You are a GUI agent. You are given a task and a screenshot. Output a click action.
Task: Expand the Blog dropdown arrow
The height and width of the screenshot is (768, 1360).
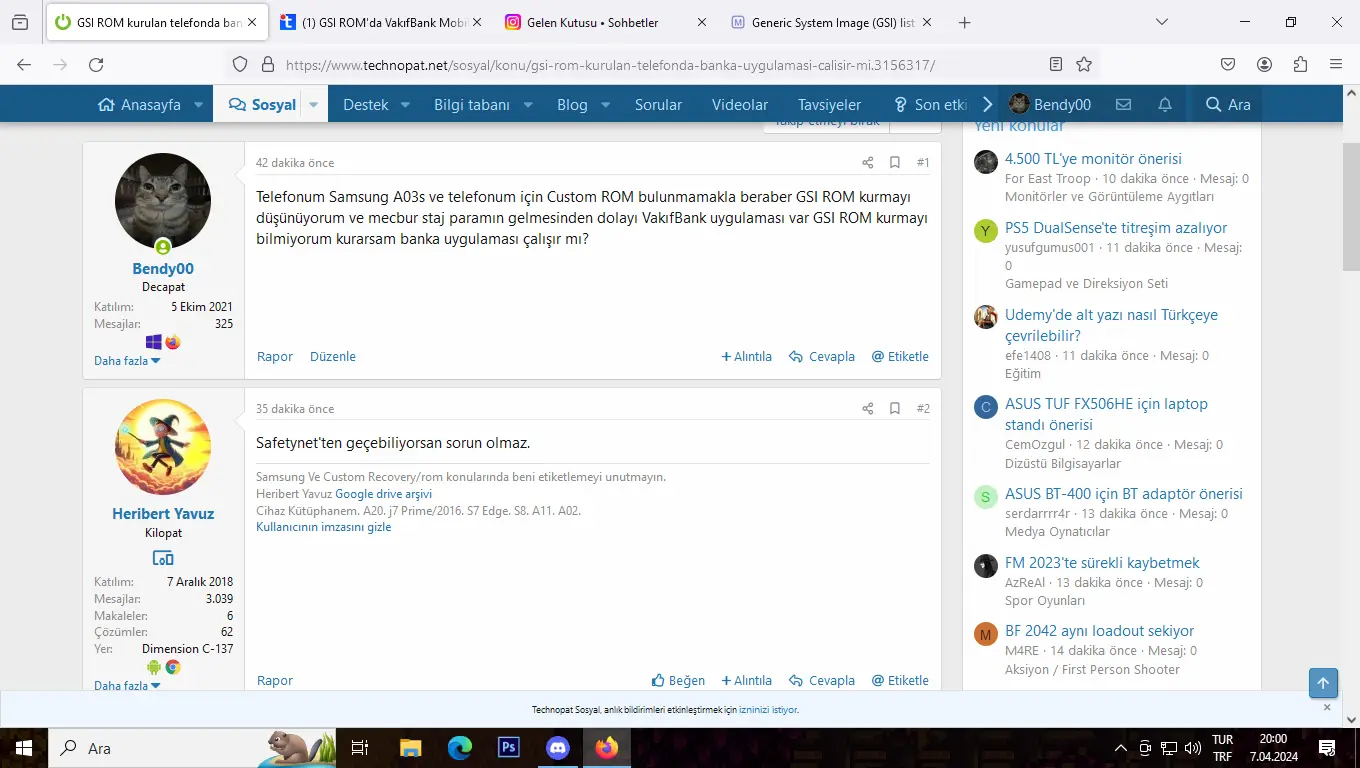(x=605, y=104)
